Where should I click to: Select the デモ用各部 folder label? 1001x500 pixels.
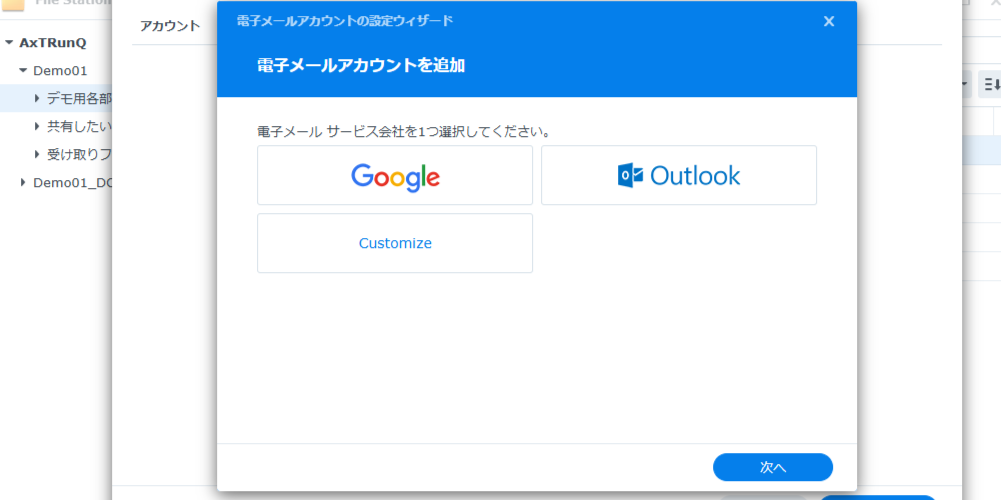[x=79, y=98]
